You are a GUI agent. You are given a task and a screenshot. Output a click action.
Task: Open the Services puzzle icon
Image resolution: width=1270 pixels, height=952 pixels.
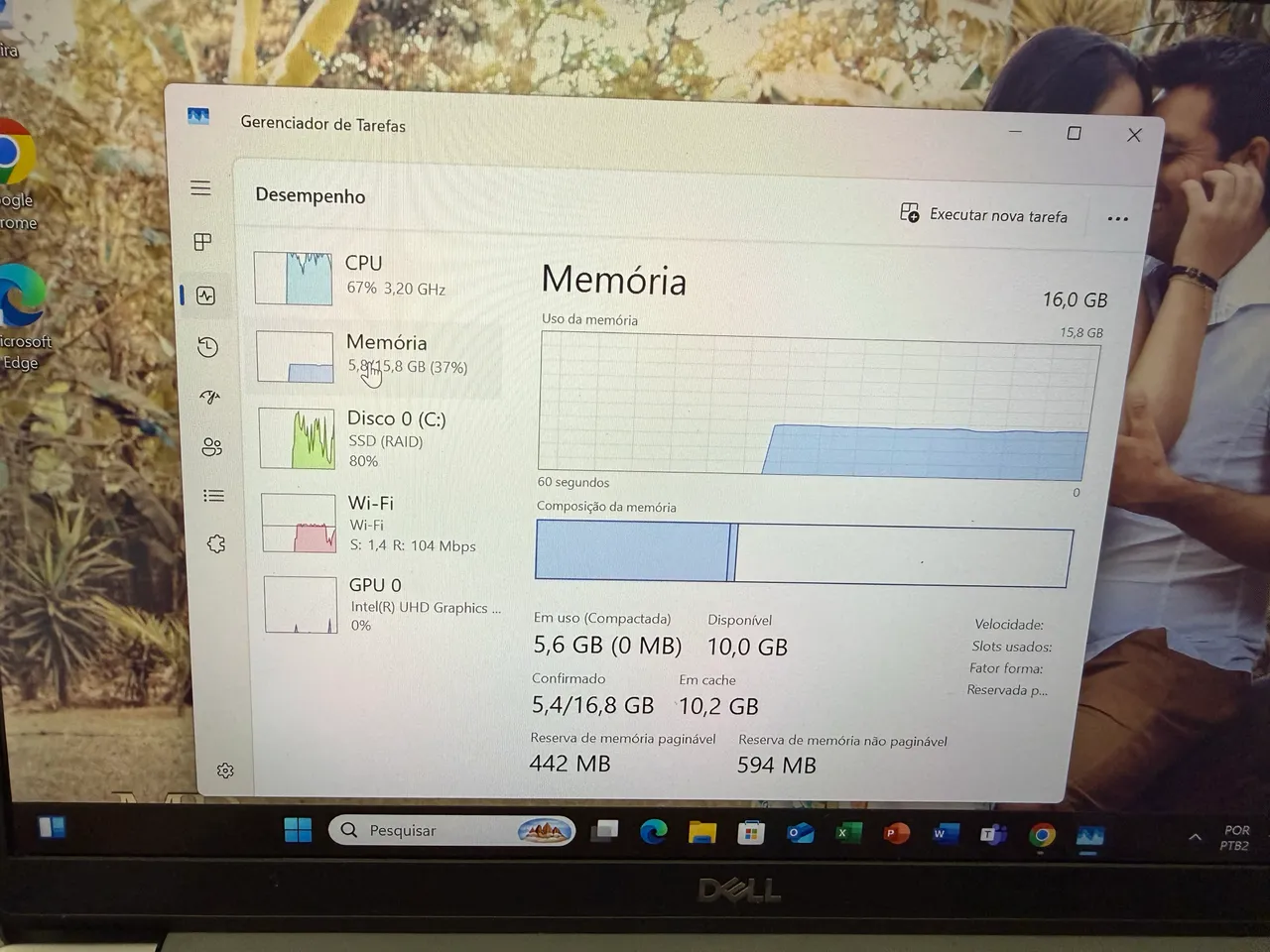(216, 543)
